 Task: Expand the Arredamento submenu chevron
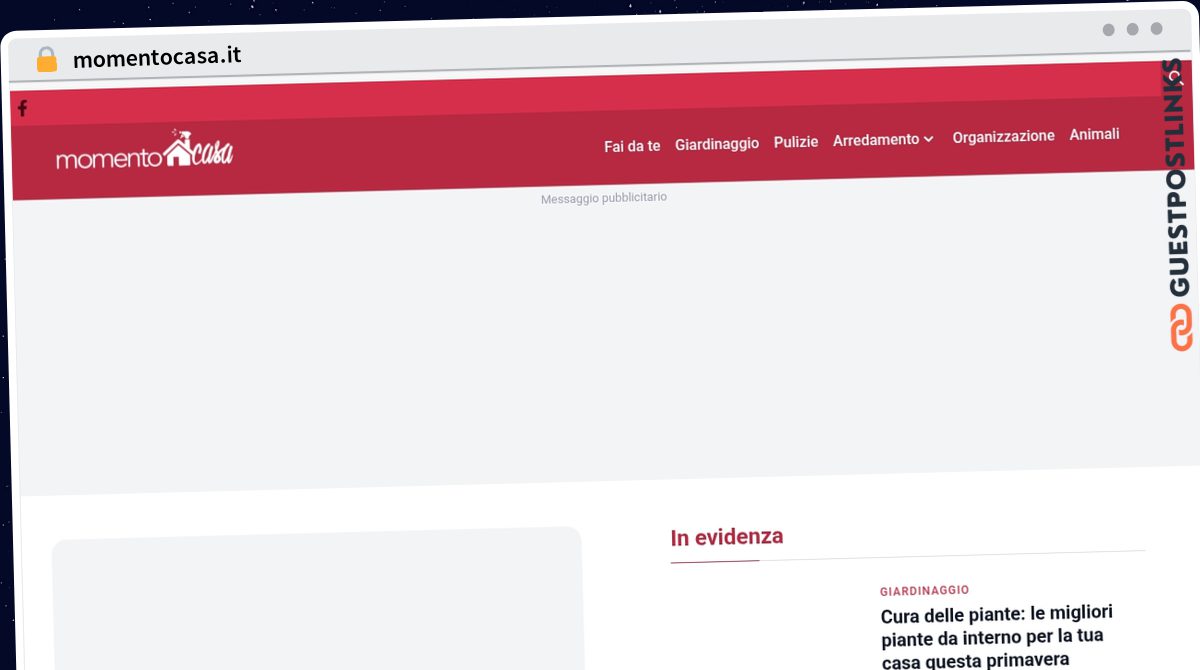[929, 140]
